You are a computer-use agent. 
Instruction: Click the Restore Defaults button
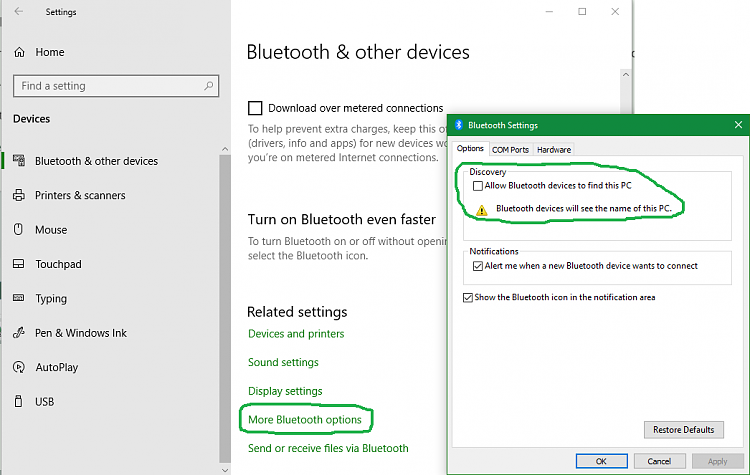tap(684, 430)
